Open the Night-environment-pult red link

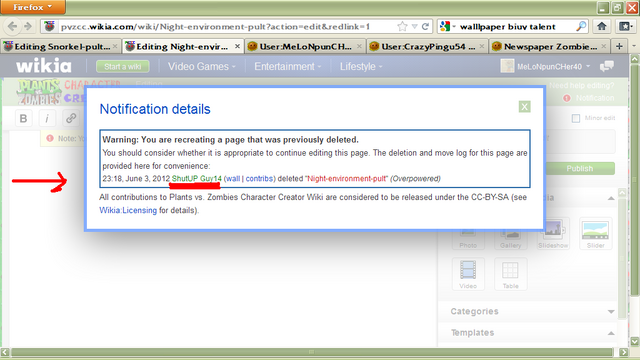click(x=347, y=179)
